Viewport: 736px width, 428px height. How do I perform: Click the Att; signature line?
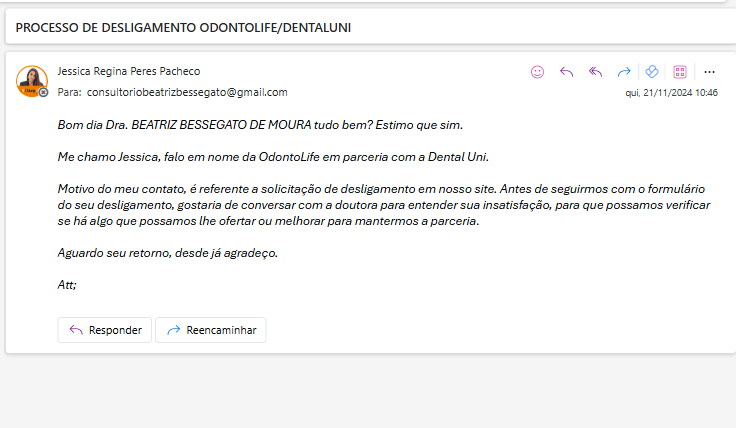(x=68, y=285)
